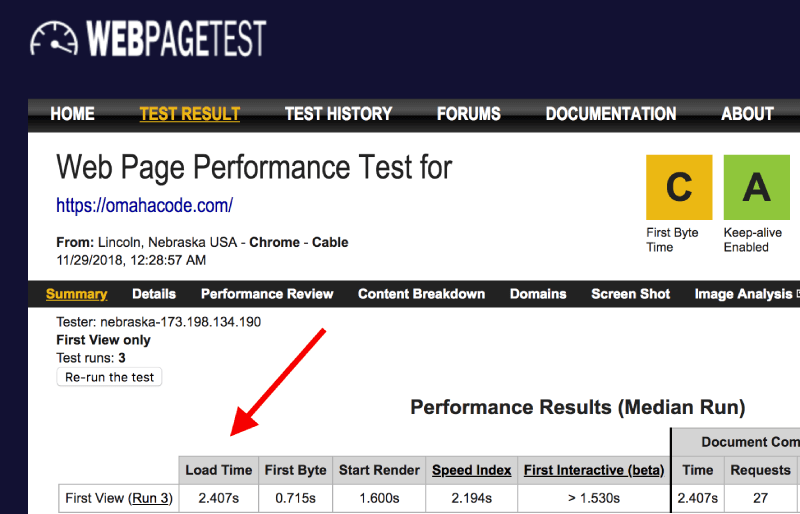Click the First Byte column header

point(295,470)
